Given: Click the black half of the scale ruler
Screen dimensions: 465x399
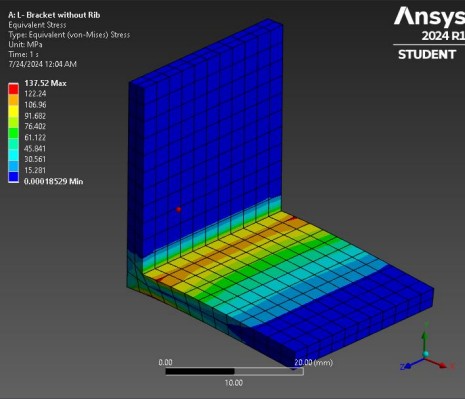Looking at the screenshot, I should click(200, 371).
